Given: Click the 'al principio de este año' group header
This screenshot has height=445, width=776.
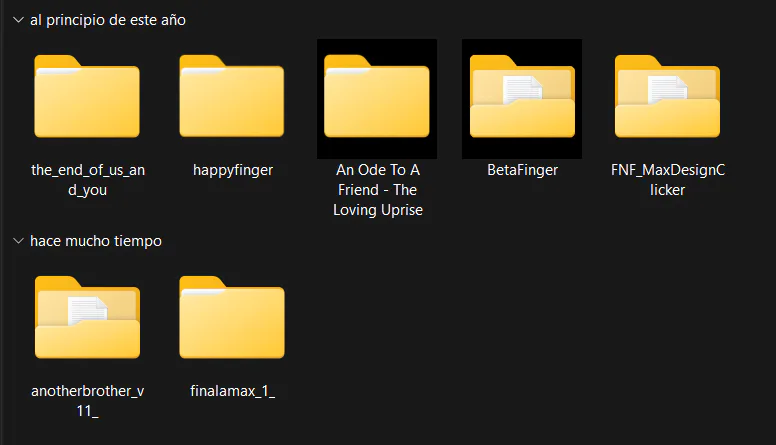Looking at the screenshot, I should click(x=108, y=20).
